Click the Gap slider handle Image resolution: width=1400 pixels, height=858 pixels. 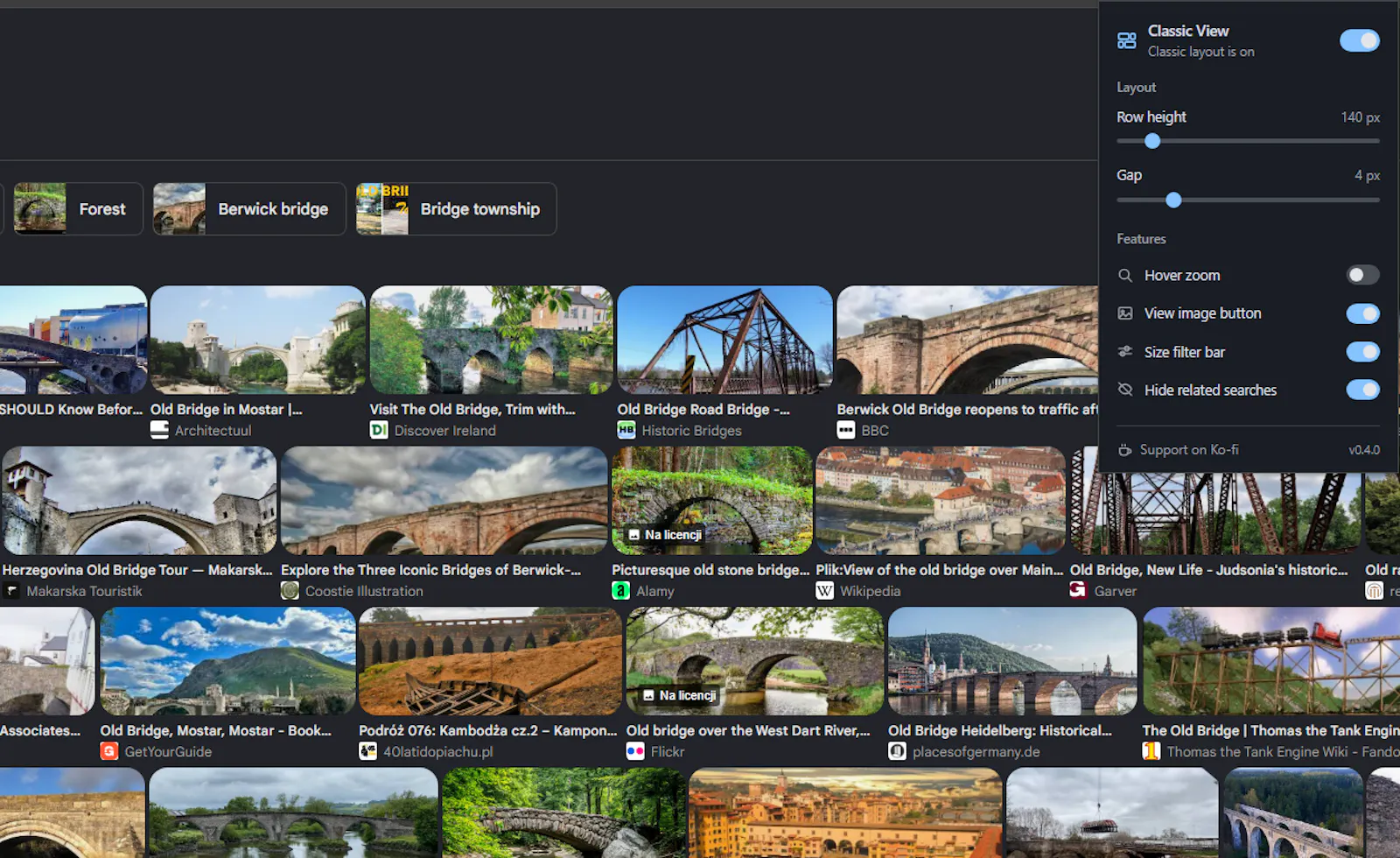coord(1173,200)
